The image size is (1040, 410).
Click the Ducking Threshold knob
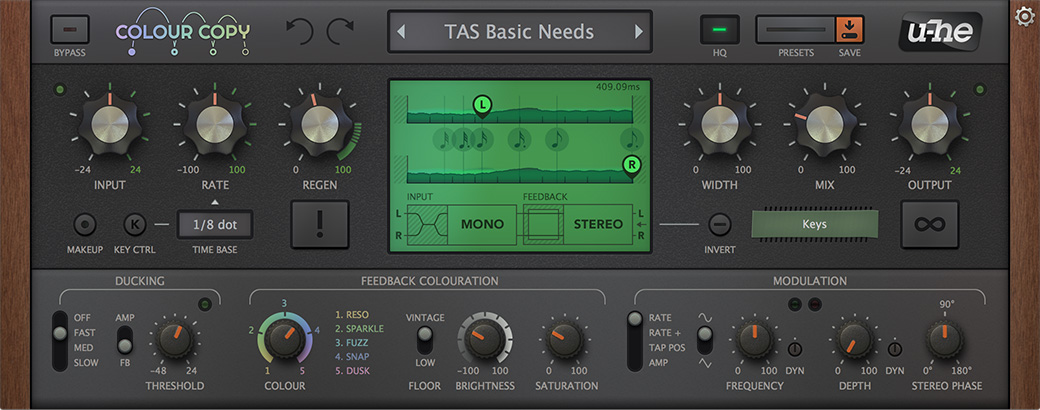tap(175, 340)
